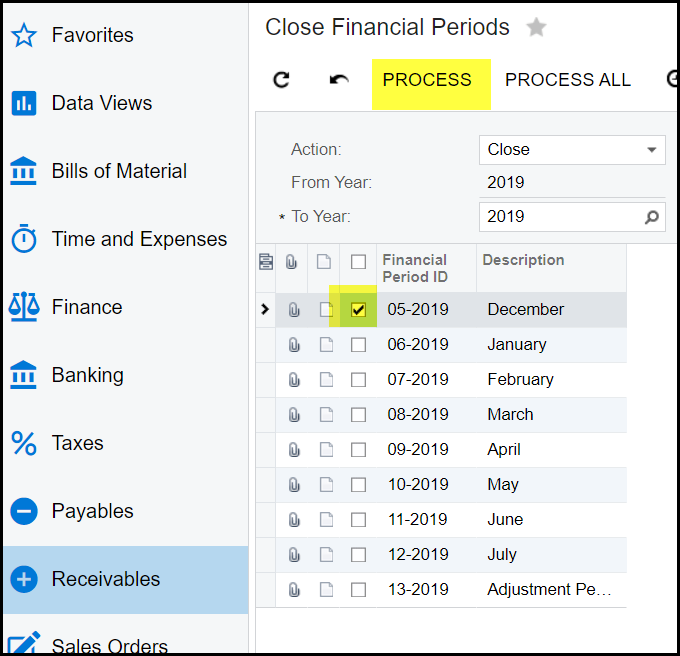Screen dimensions: 680x656
Task: Open the Banking menu item
Action: pyautogui.click(x=88, y=375)
